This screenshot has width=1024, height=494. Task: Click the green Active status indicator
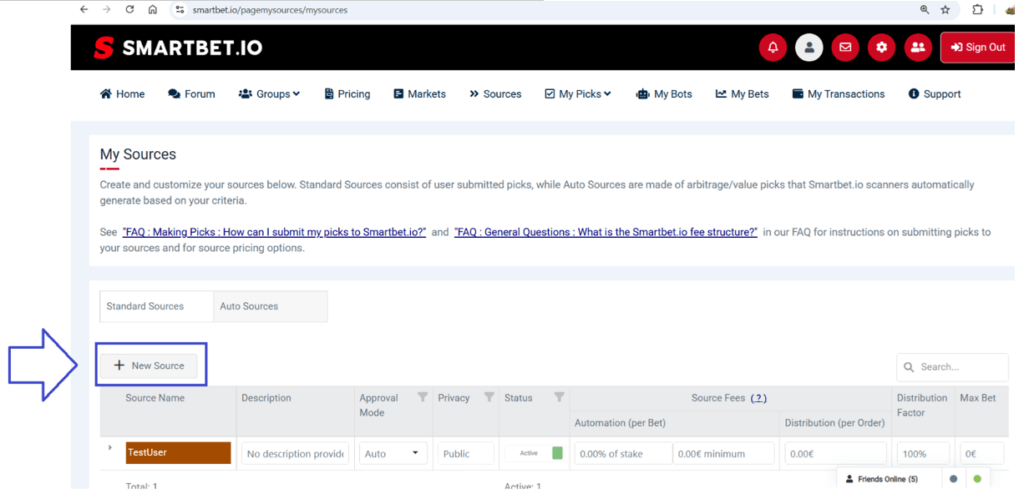pos(557,453)
